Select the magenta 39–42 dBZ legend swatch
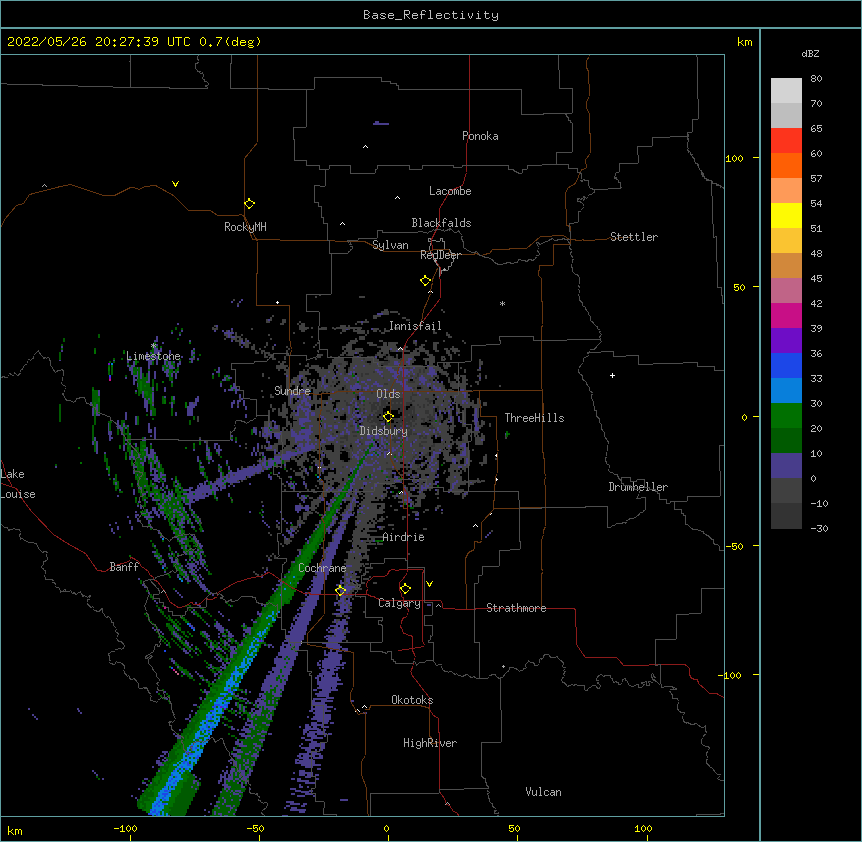 pyautogui.click(x=786, y=315)
